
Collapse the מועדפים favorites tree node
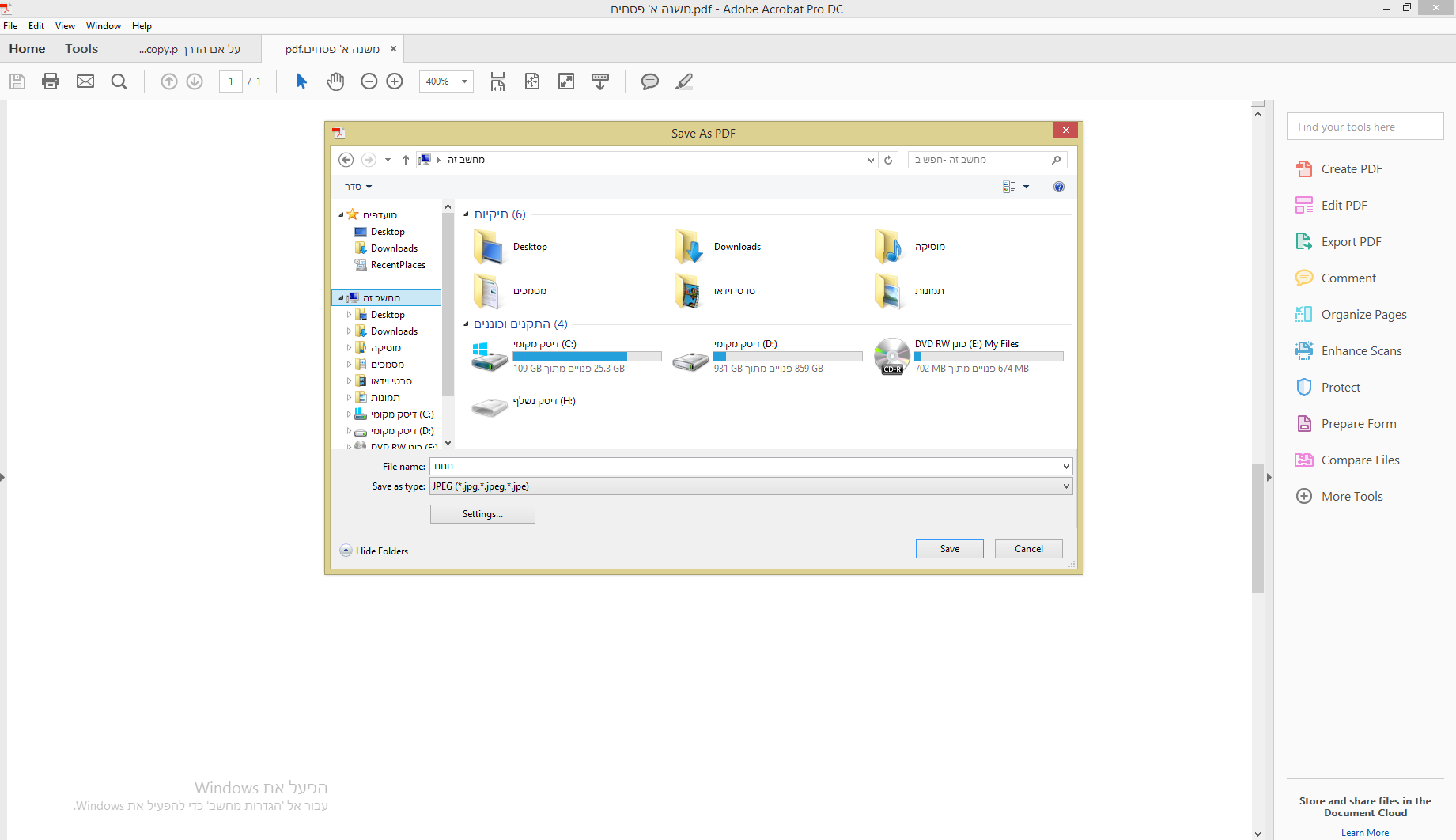coord(341,215)
